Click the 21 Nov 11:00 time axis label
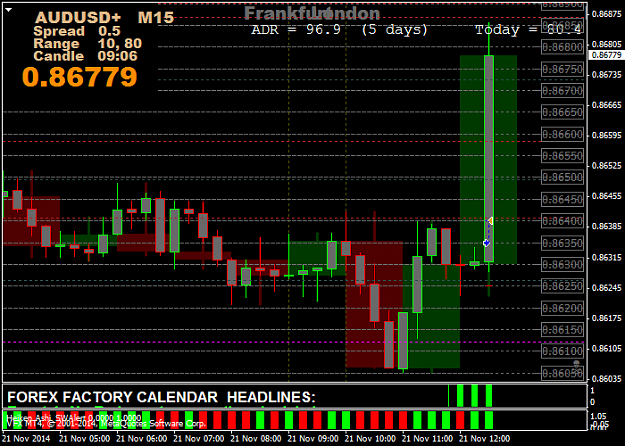Viewport: 625px width, 446px height. click(x=428, y=439)
